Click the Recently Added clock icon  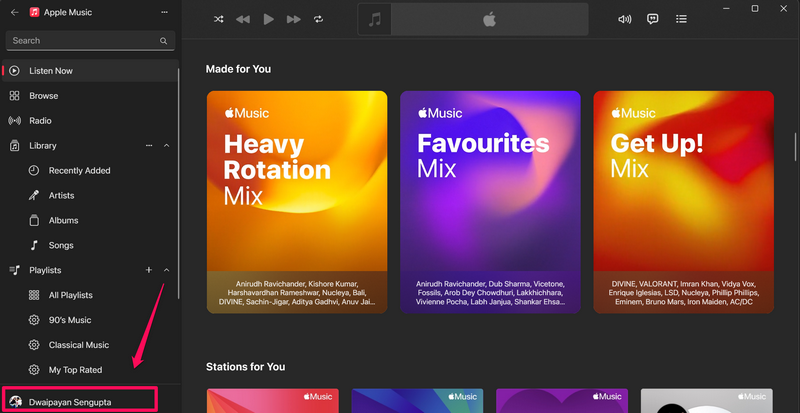[34, 171]
